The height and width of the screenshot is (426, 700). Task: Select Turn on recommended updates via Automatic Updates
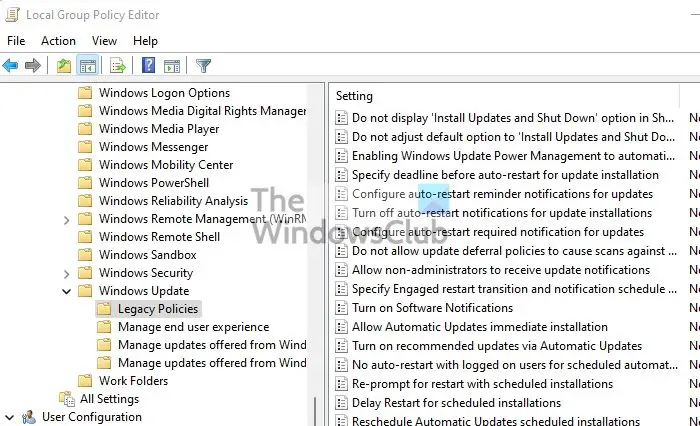pos(497,346)
